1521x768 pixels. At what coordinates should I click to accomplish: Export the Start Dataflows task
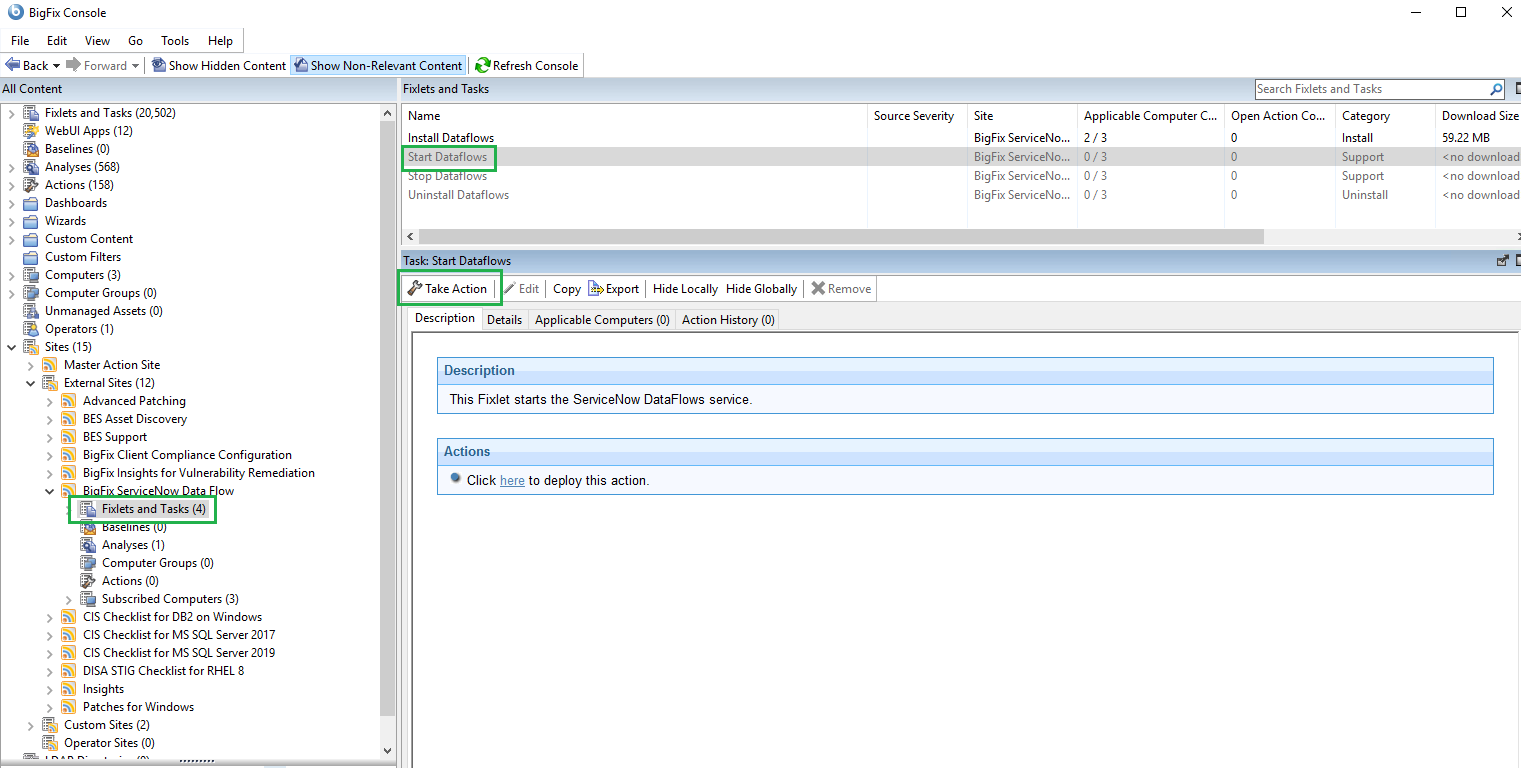614,289
